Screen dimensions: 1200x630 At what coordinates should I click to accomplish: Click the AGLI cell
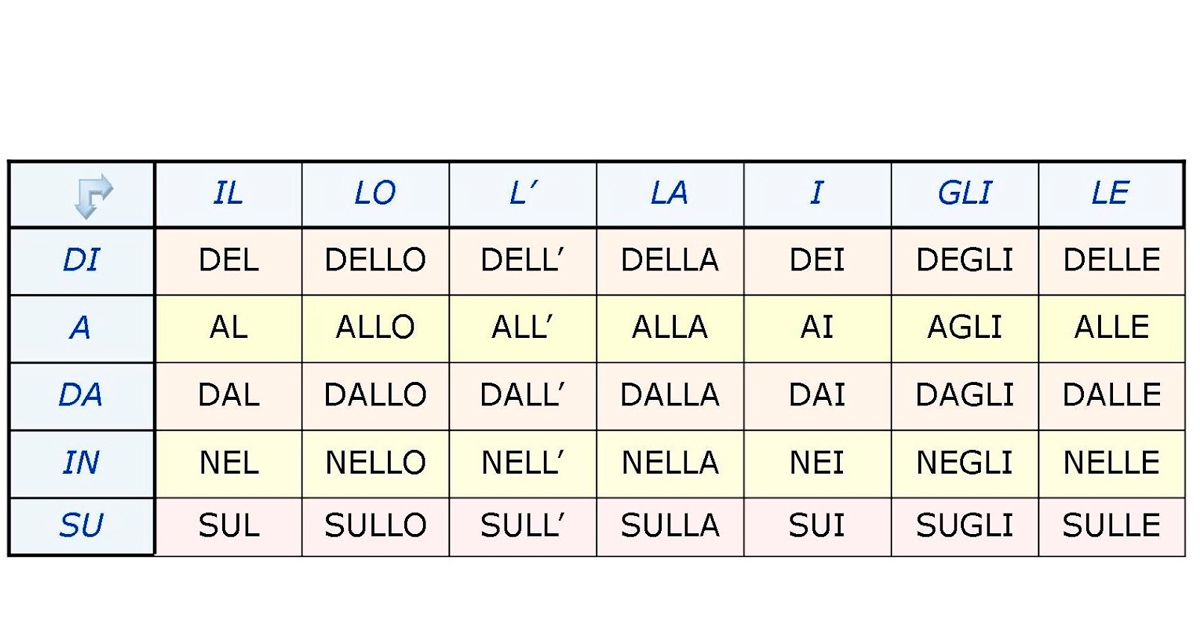click(x=964, y=328)
